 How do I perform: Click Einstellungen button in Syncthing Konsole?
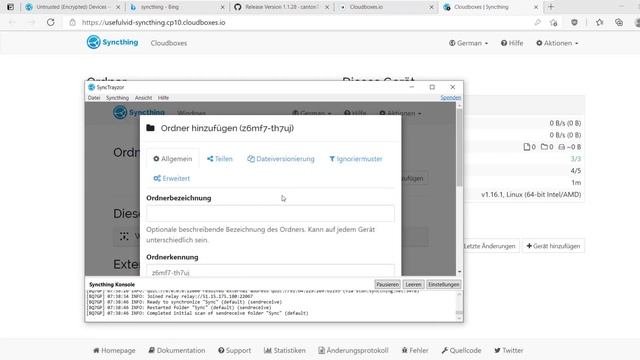[444, 284]
